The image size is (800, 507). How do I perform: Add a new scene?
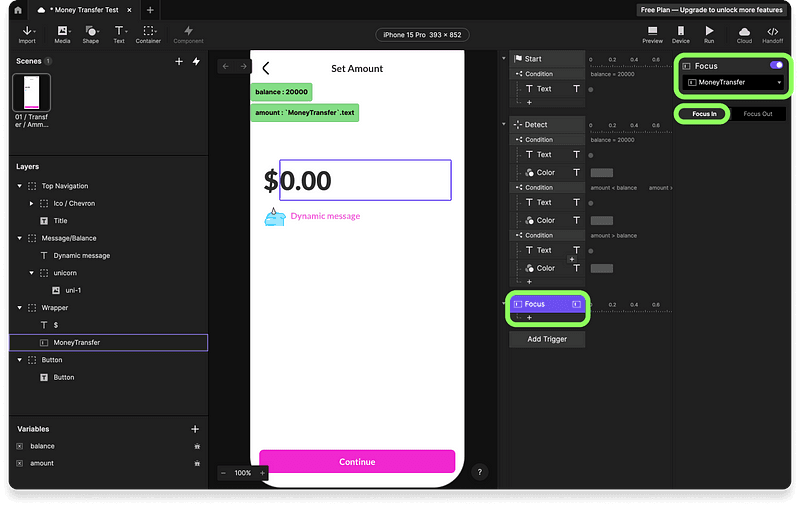click(179, 61)
